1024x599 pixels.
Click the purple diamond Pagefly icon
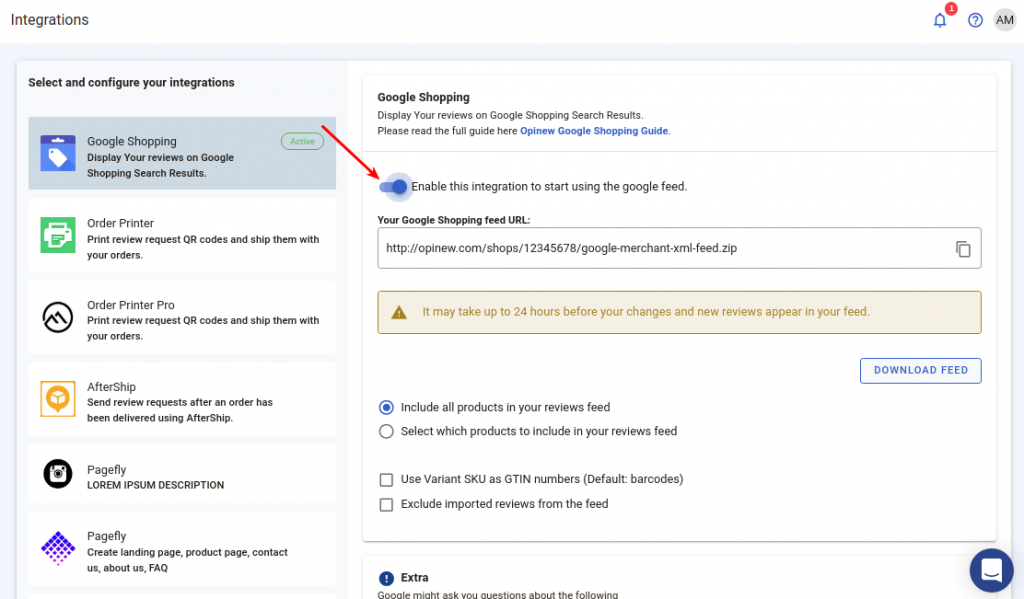click(x=58, y=547)
